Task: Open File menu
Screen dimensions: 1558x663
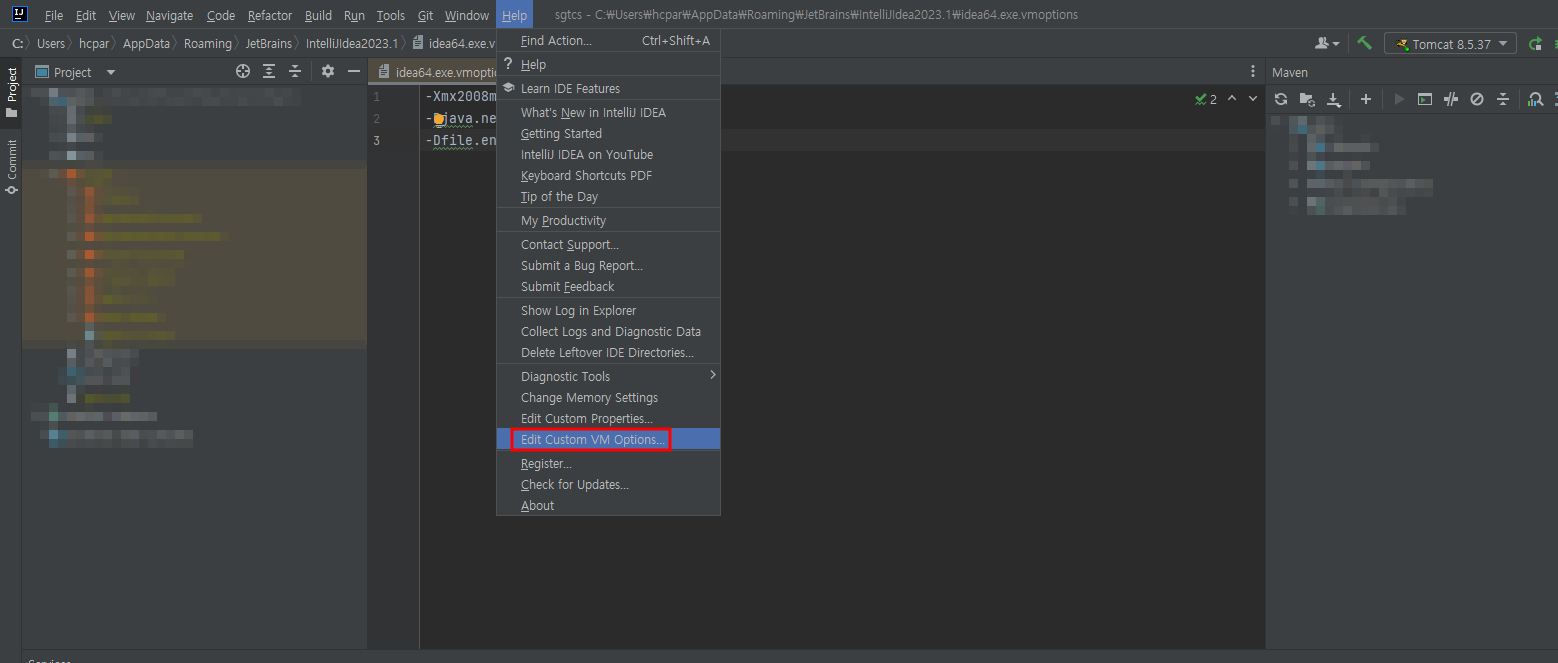Action: tap(54, 15)
